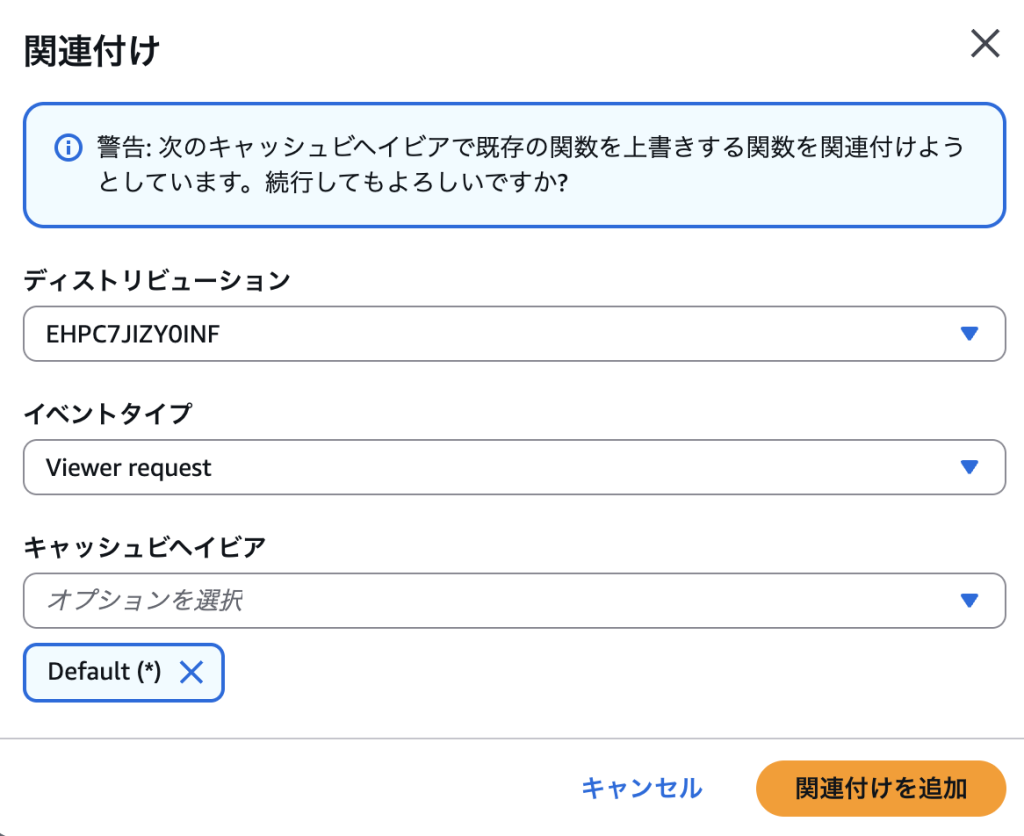Click the Viewer request event type value
This screenshot has width=1024, height=836.
point(129,468)
